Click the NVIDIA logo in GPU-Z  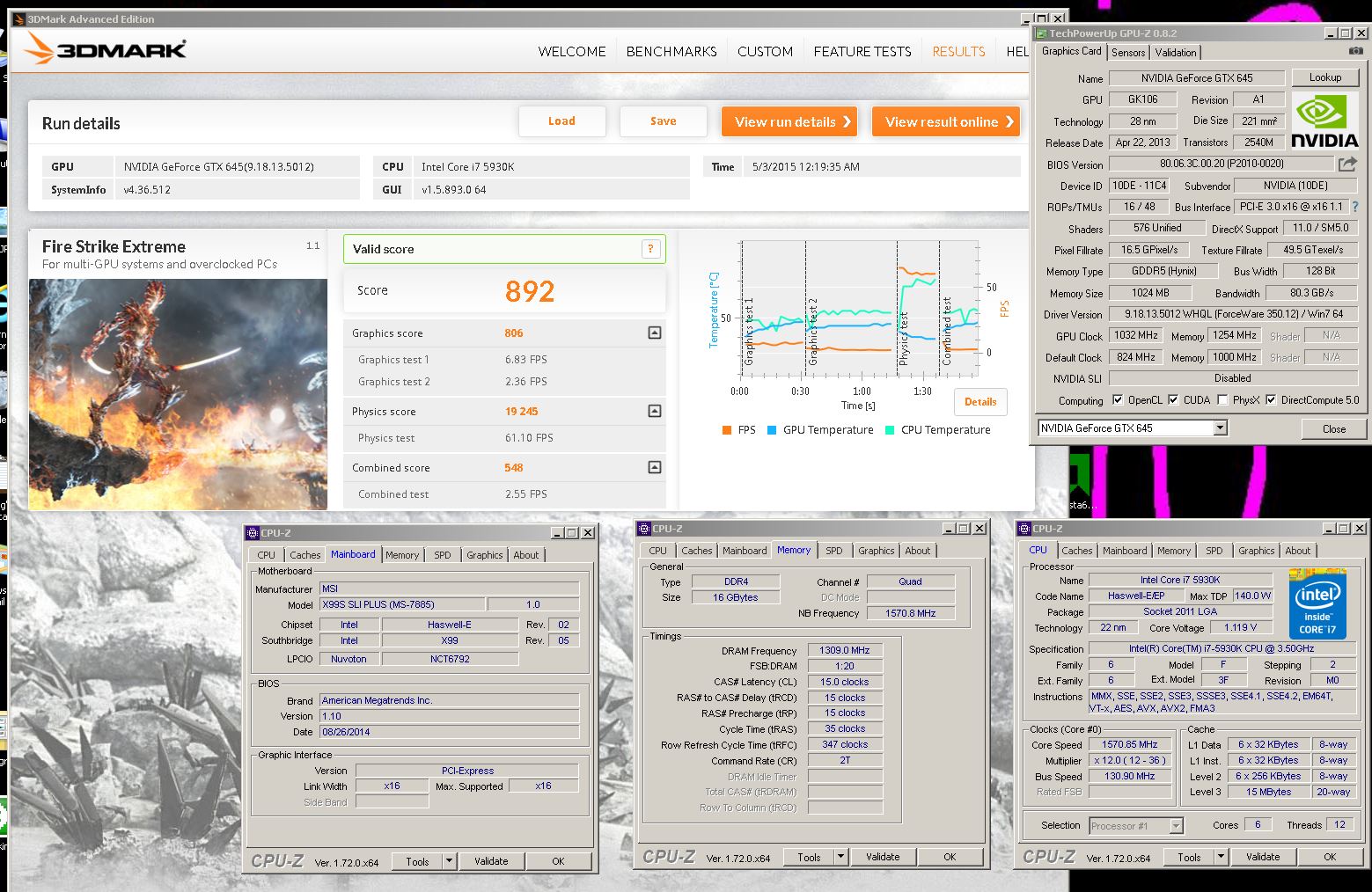pos(1324,121)
